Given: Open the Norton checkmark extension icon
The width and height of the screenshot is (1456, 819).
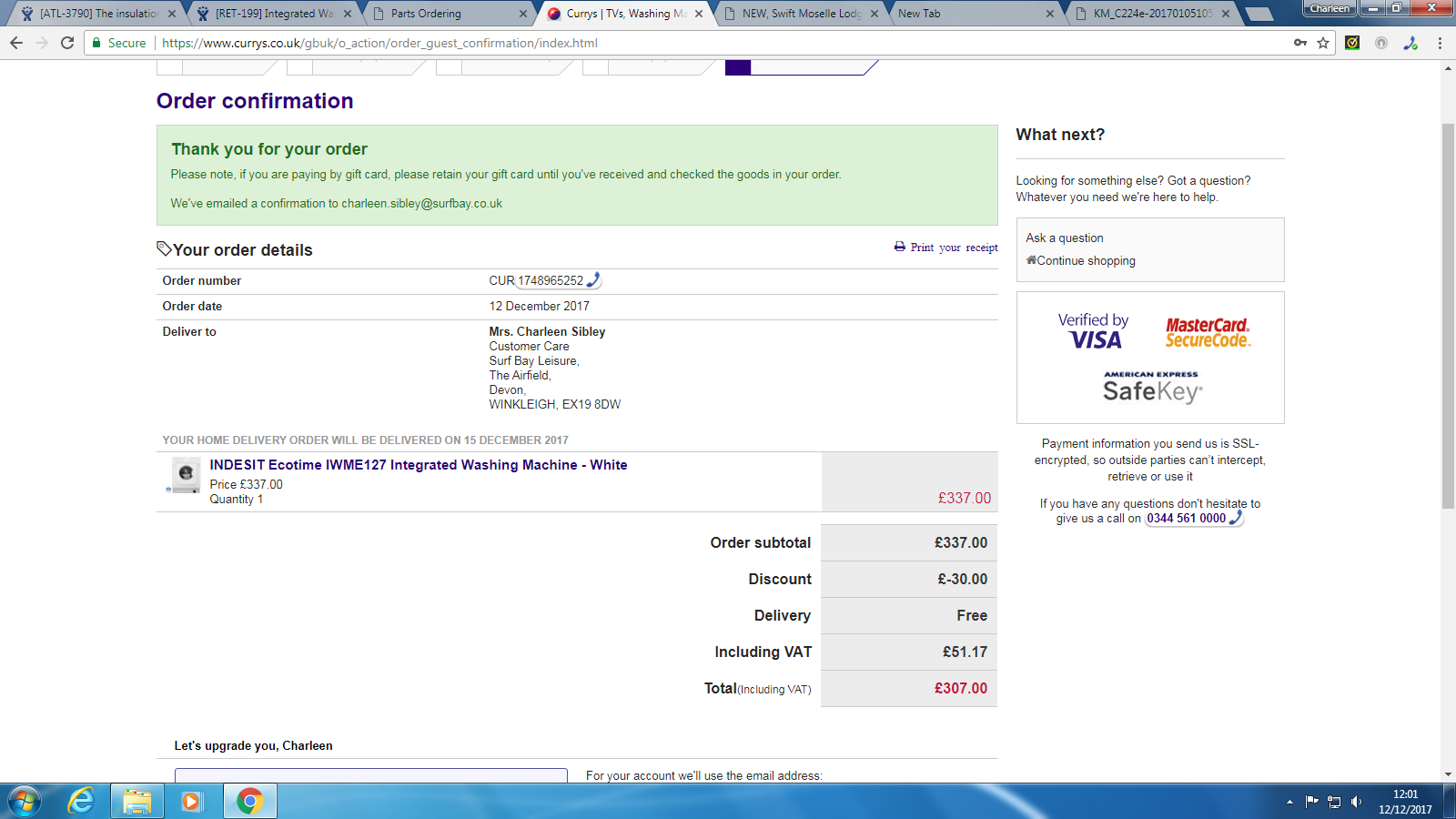Looking at the screenshot, I should [1352, 43].
